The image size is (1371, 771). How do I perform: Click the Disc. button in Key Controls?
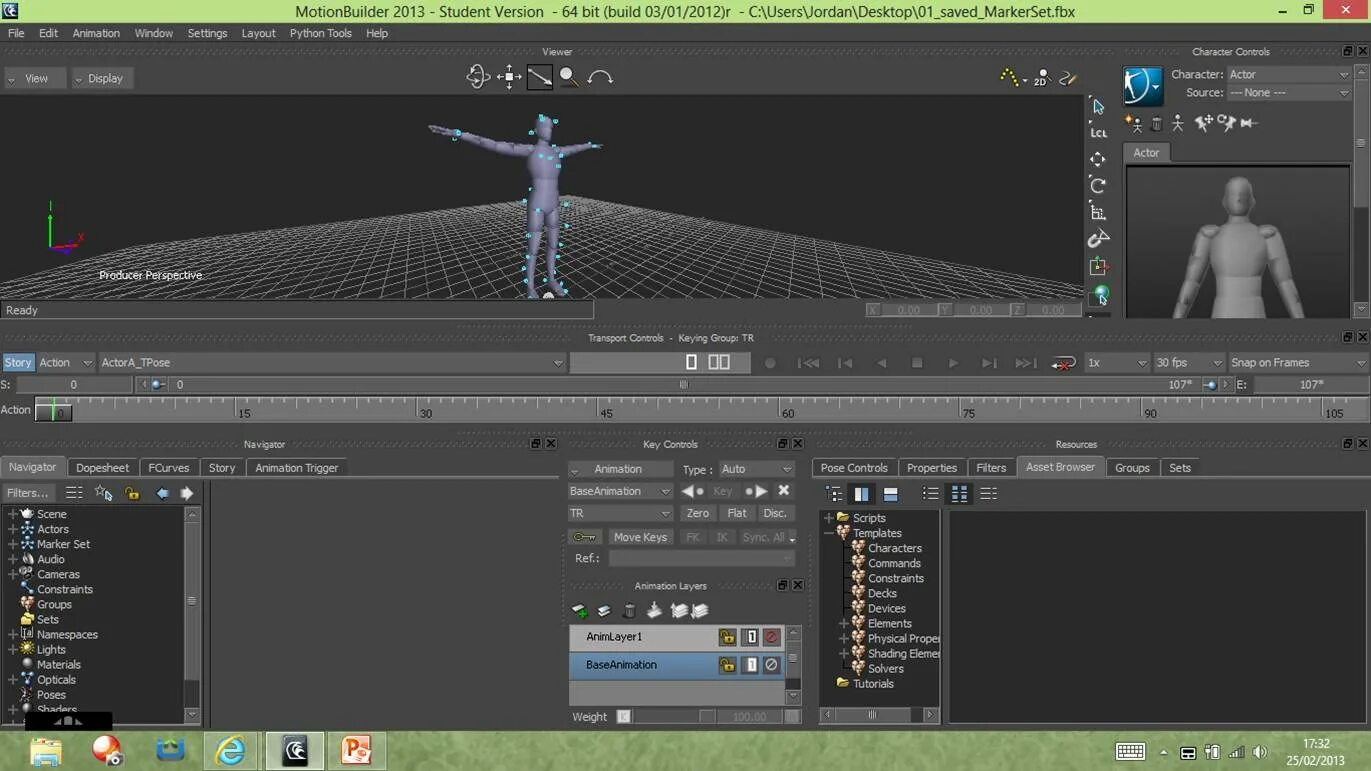pos(775,513)
